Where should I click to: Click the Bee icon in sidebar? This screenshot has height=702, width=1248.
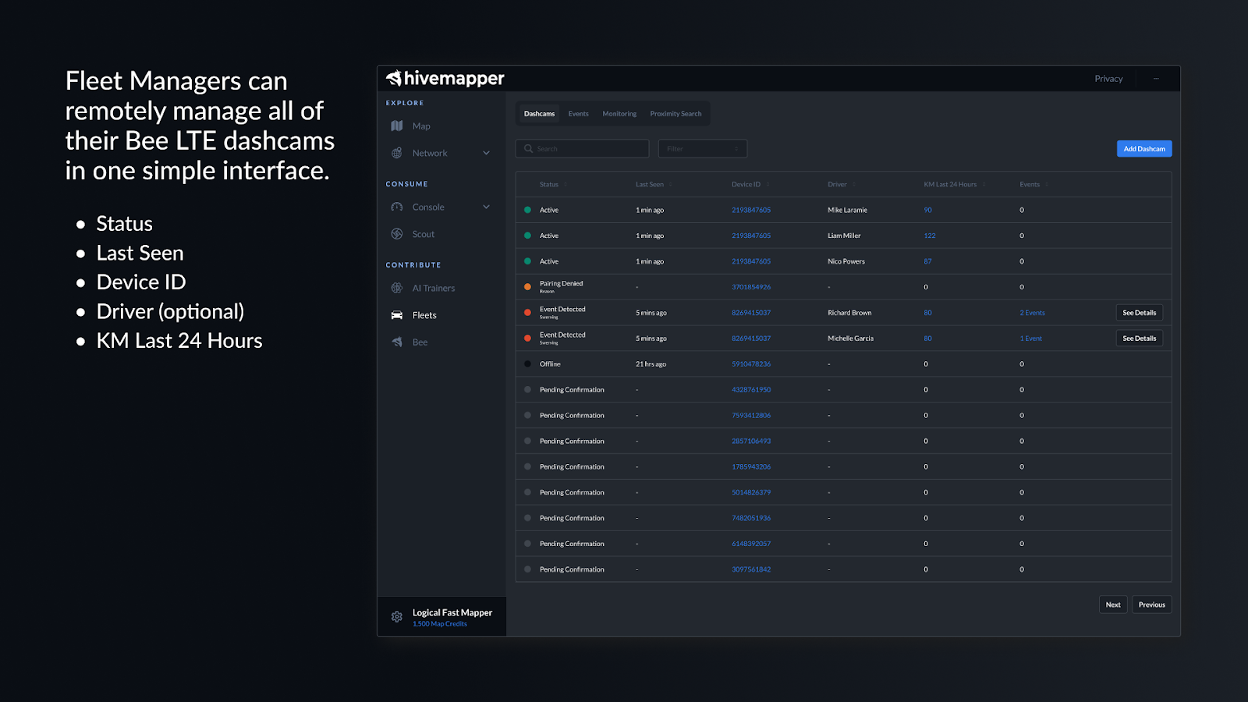click(397, 342)
